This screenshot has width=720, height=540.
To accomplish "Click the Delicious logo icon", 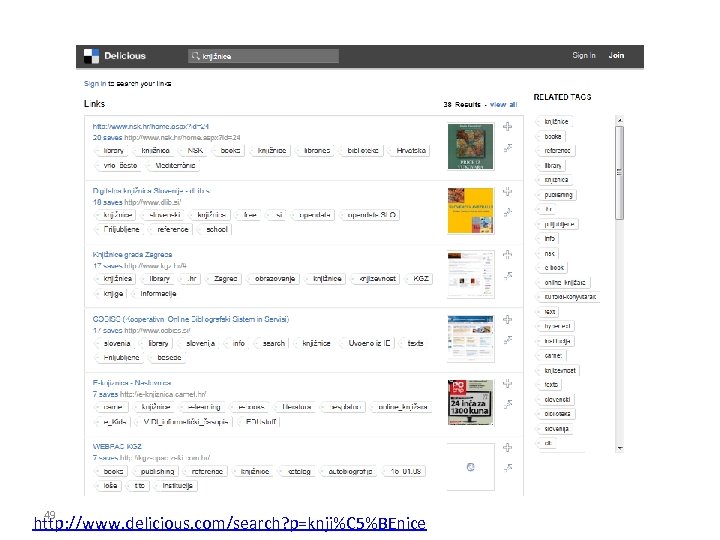I will coord(91,56).
